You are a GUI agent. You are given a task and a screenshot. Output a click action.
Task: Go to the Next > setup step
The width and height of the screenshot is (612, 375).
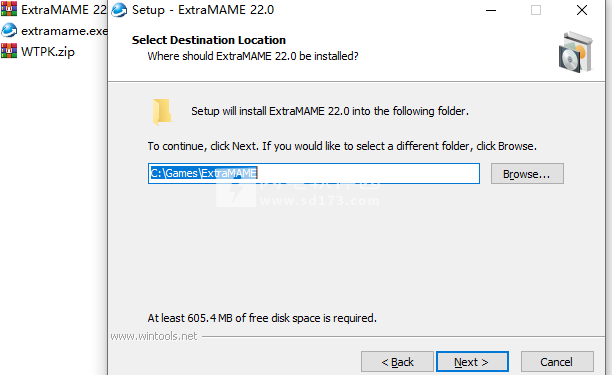click(x=472, y=362)
